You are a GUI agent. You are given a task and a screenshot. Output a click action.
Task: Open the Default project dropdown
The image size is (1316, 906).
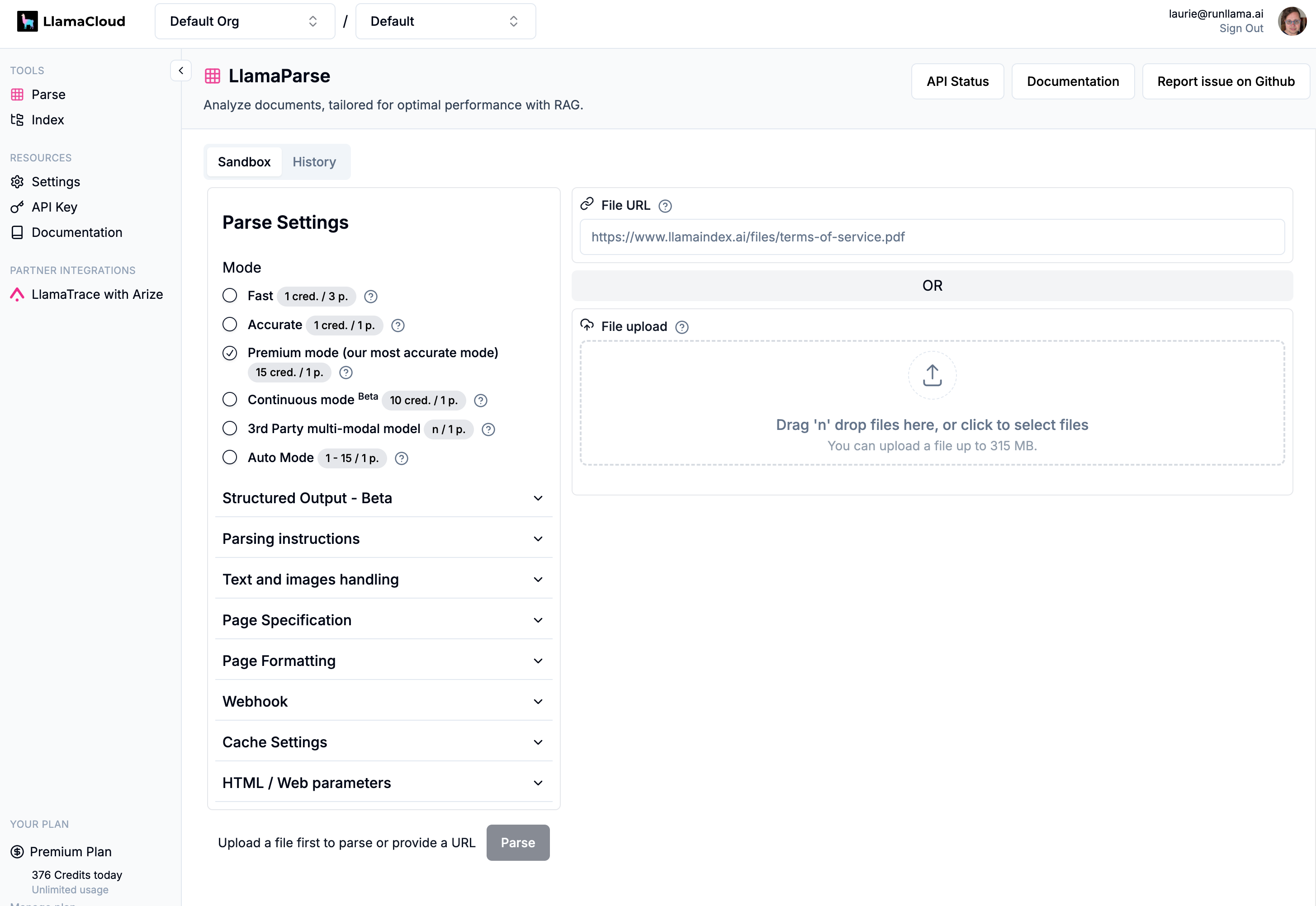[445, 21]
